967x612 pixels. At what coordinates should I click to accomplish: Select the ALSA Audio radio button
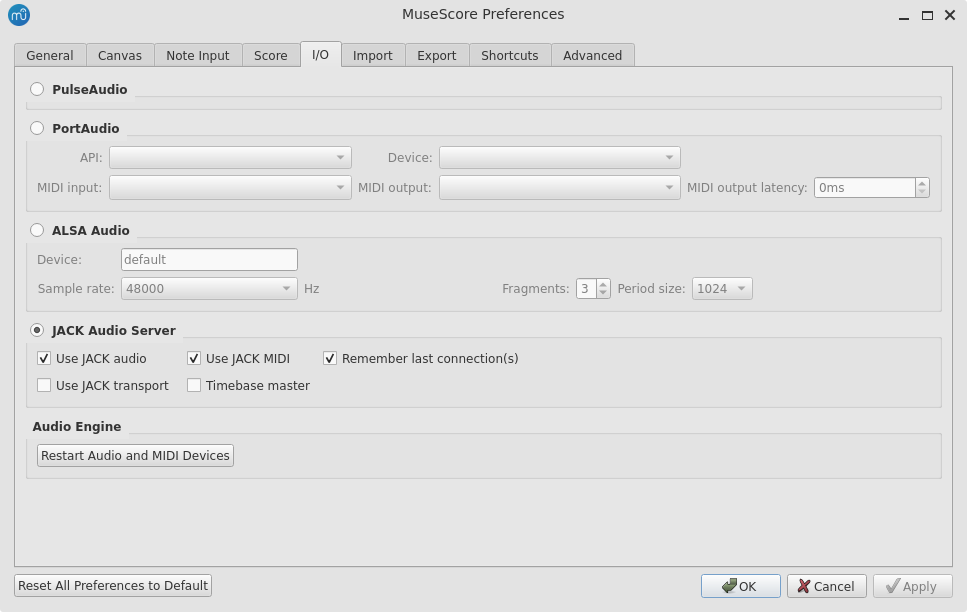[x=37, y=230]
